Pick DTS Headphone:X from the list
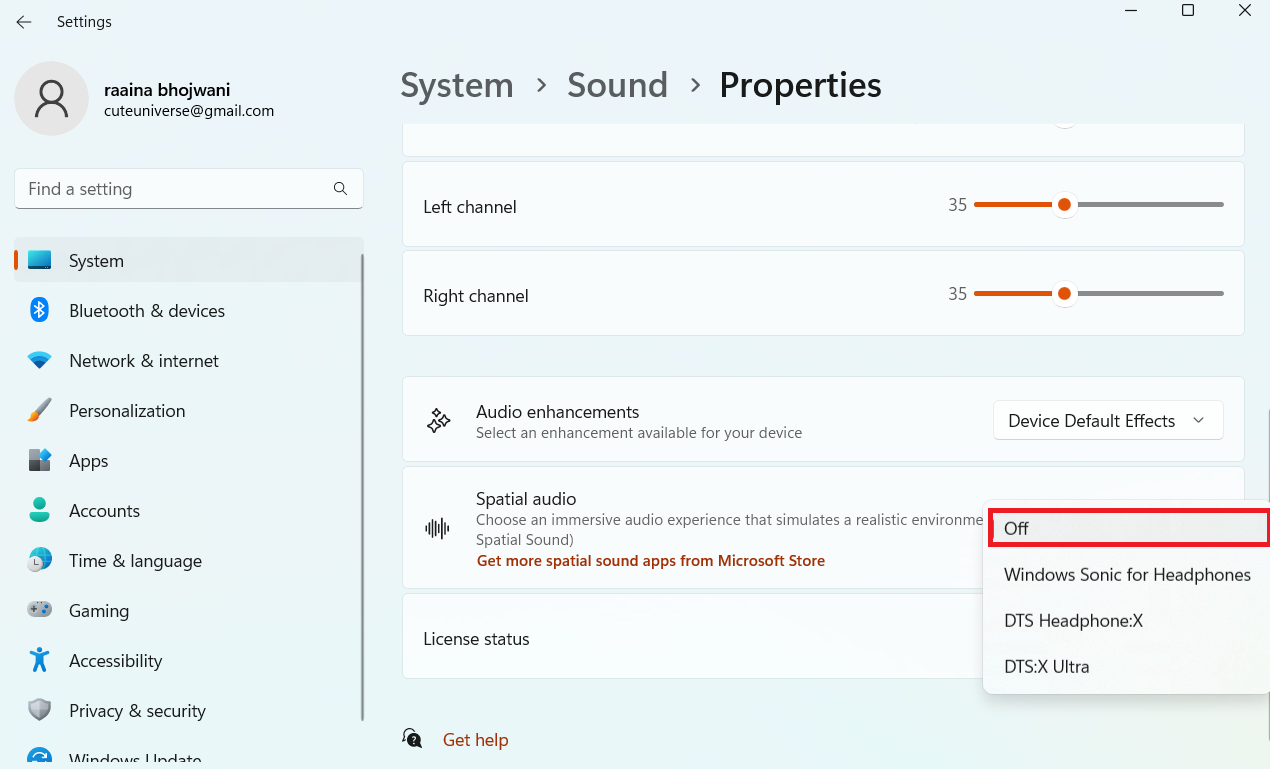The image size is (1270, 769). click(1073, 621)
